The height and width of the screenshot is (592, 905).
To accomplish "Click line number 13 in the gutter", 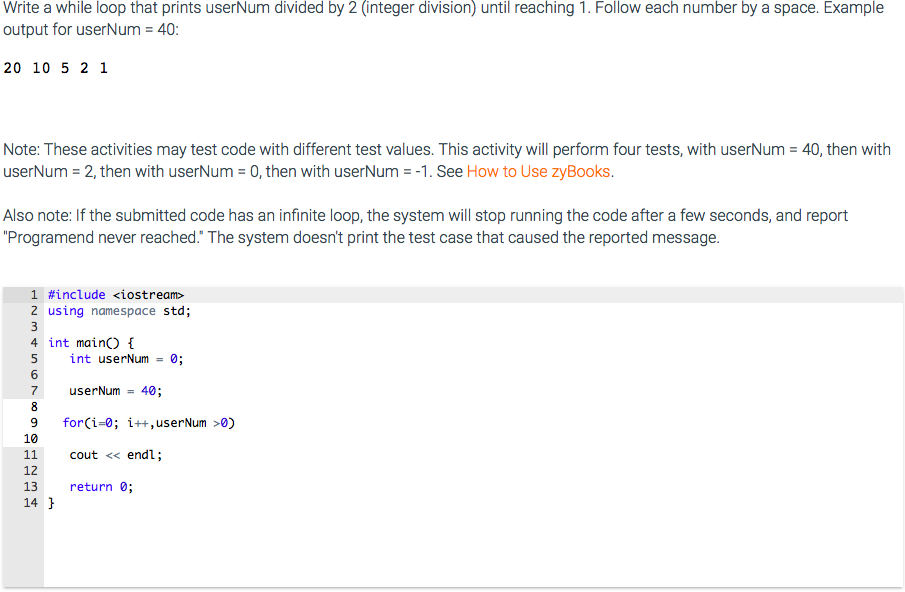I will (31, 487).
